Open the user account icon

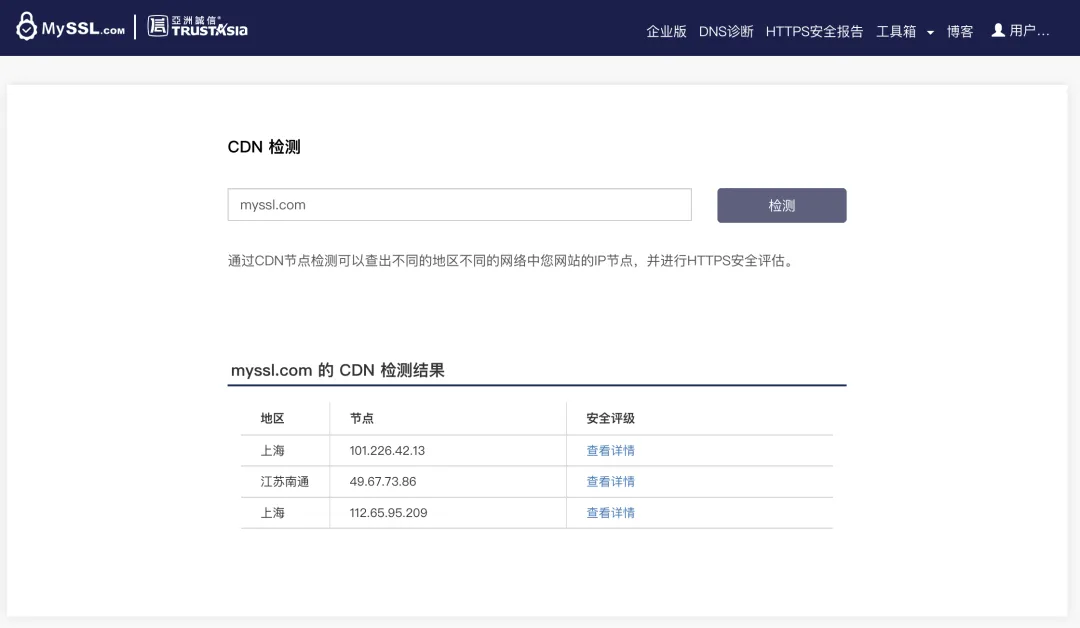[997, 30]
